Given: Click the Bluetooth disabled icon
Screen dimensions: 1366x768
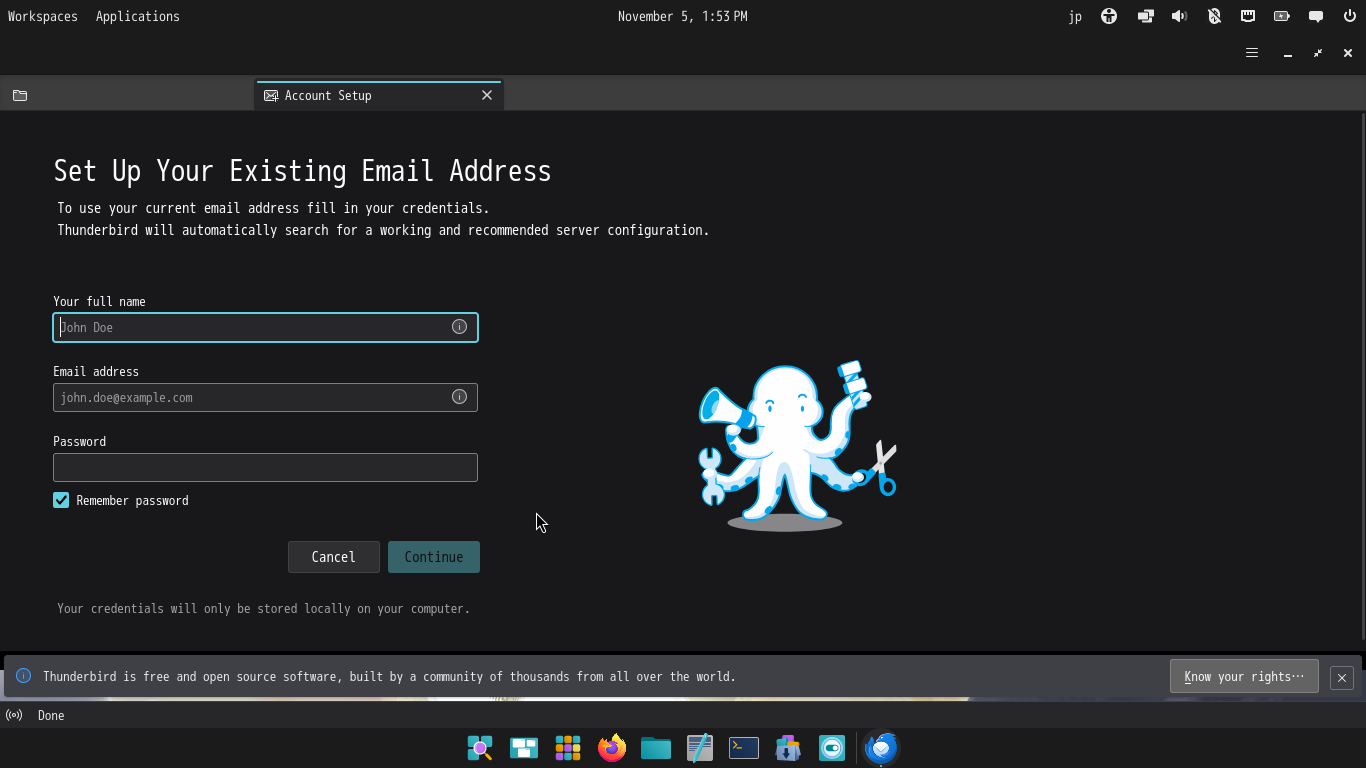Looking at the screenshot, I should click(1214, 16).
